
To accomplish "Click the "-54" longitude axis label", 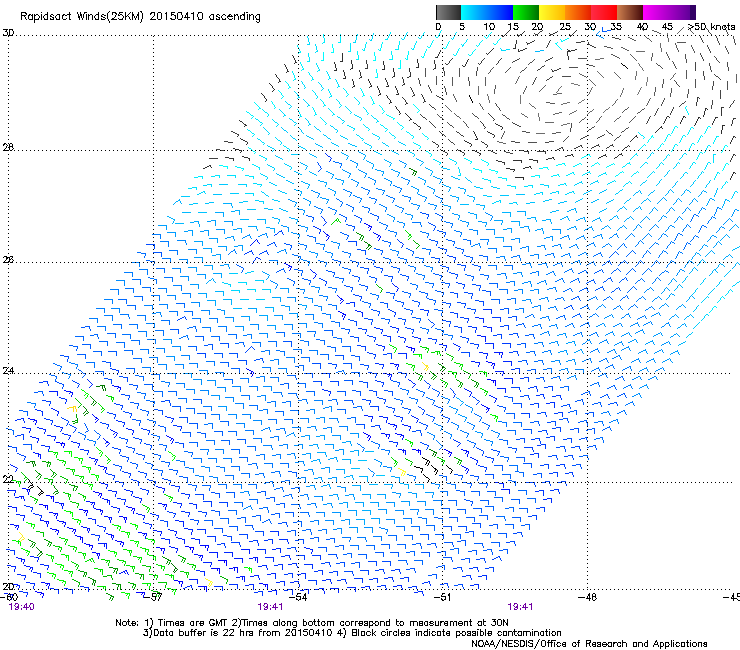I will [298, 597].
